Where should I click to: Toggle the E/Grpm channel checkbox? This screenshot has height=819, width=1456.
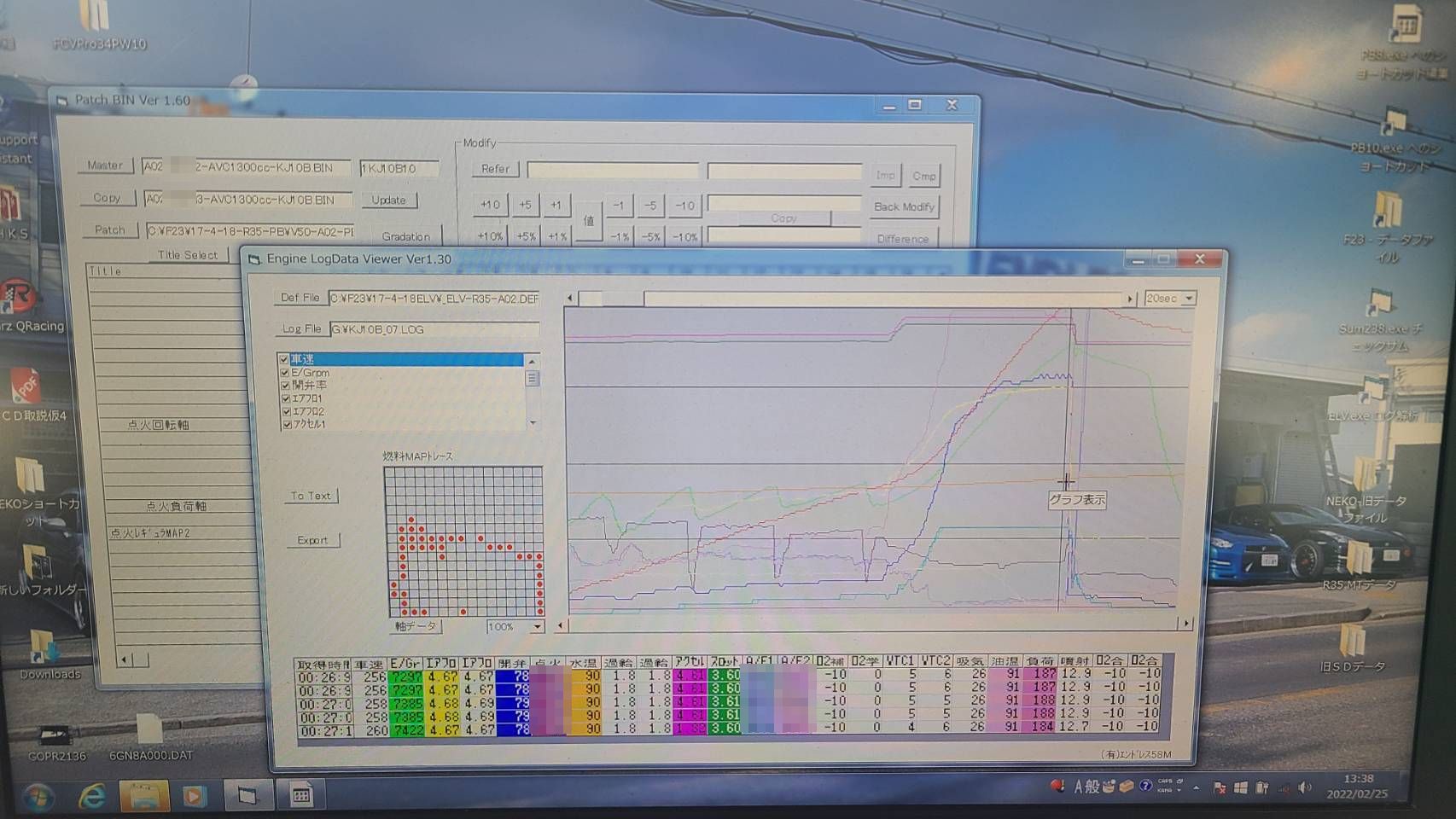coord(285,373)
